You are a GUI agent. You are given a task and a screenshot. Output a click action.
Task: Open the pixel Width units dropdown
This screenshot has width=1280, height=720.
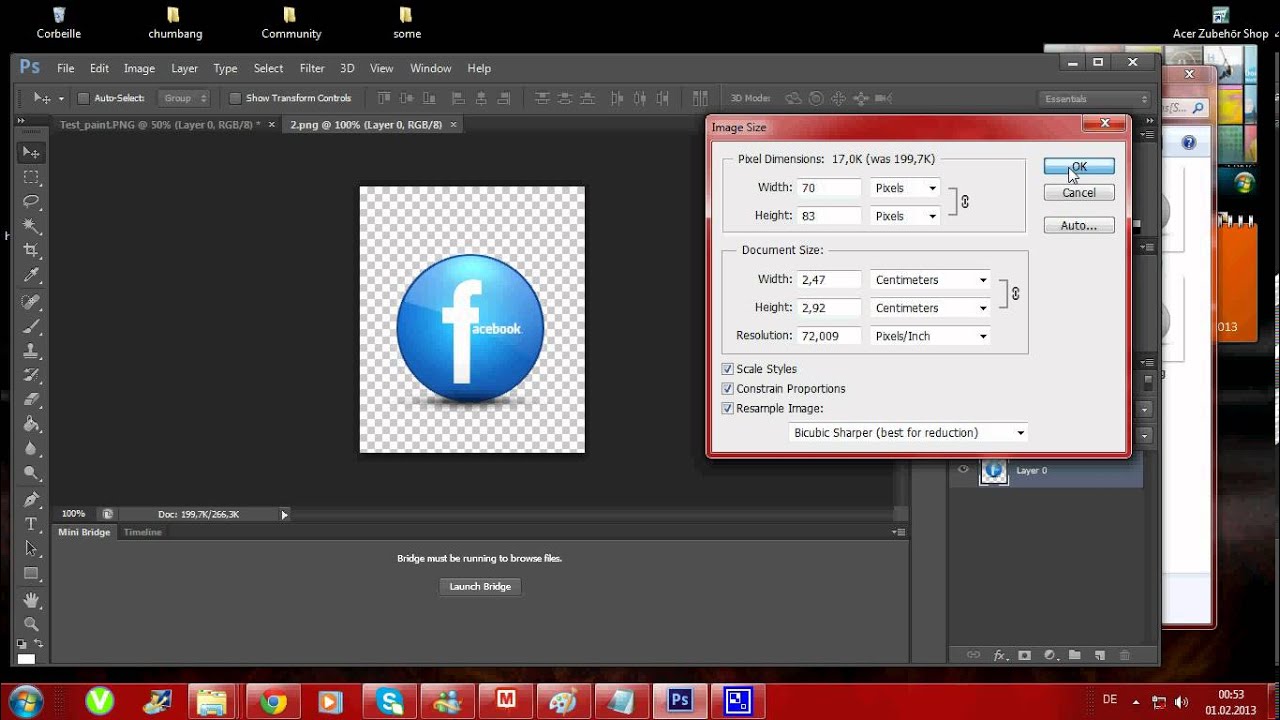[x=905, y=188]
